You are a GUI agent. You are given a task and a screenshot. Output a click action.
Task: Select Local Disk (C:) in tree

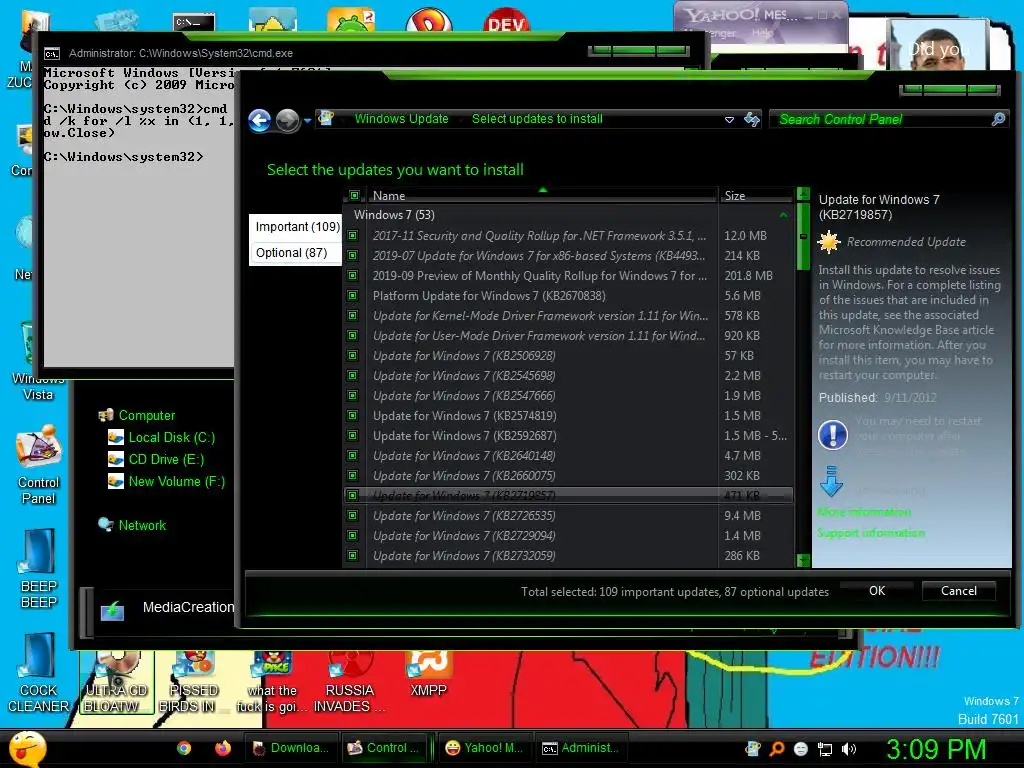pyautogui.click(x=171, y=438)
